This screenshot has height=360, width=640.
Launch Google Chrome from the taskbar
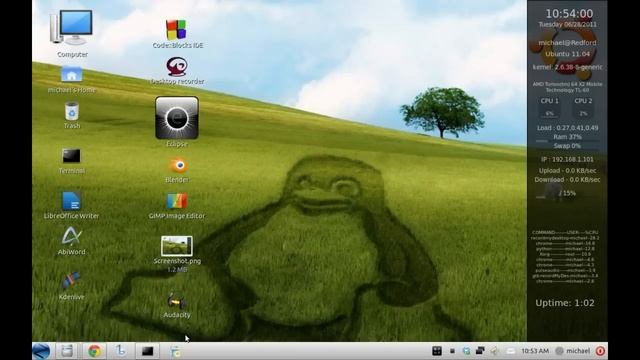click(x=94, y=351)
